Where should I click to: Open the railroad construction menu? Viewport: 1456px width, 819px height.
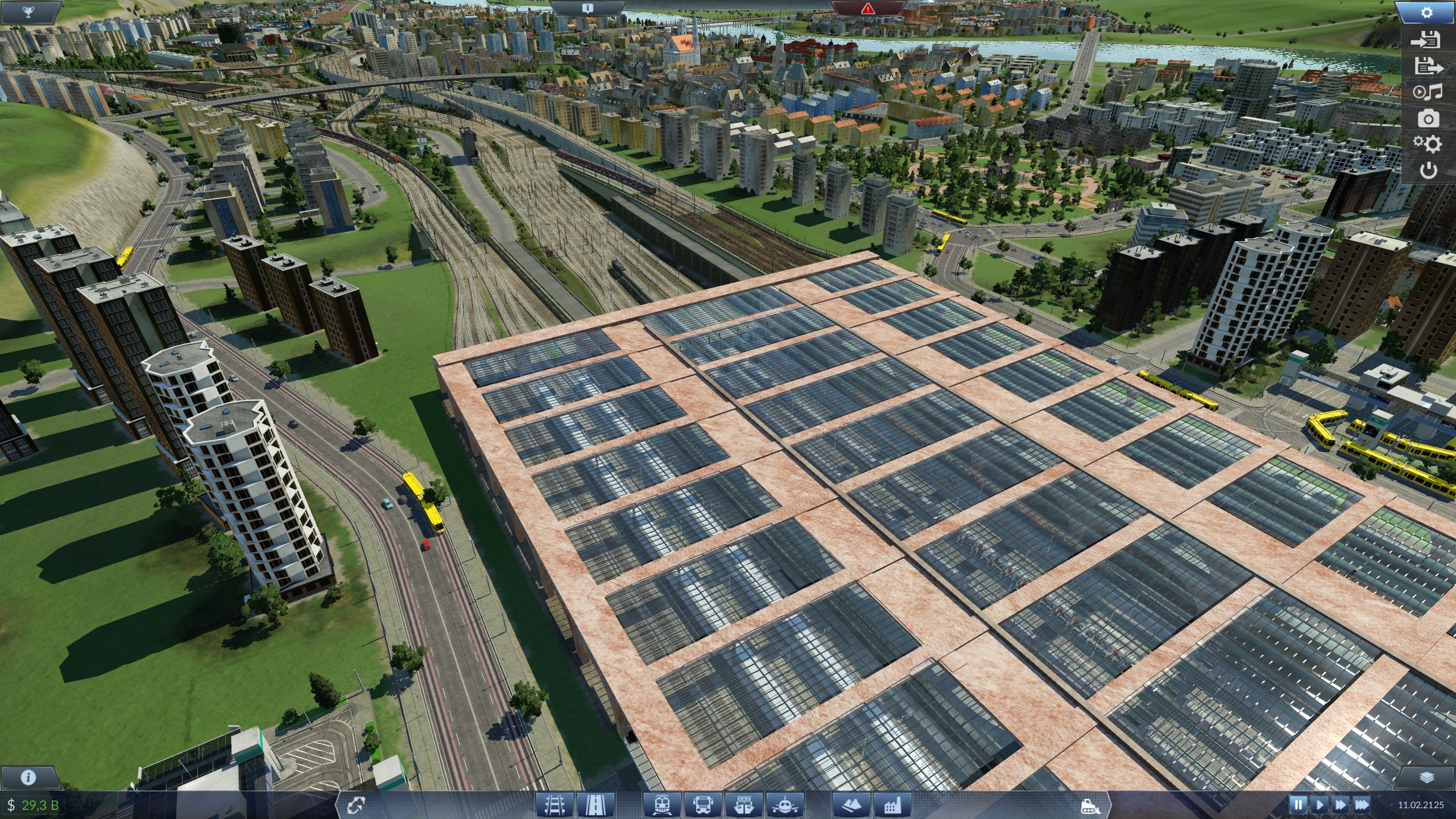point(555,805)
